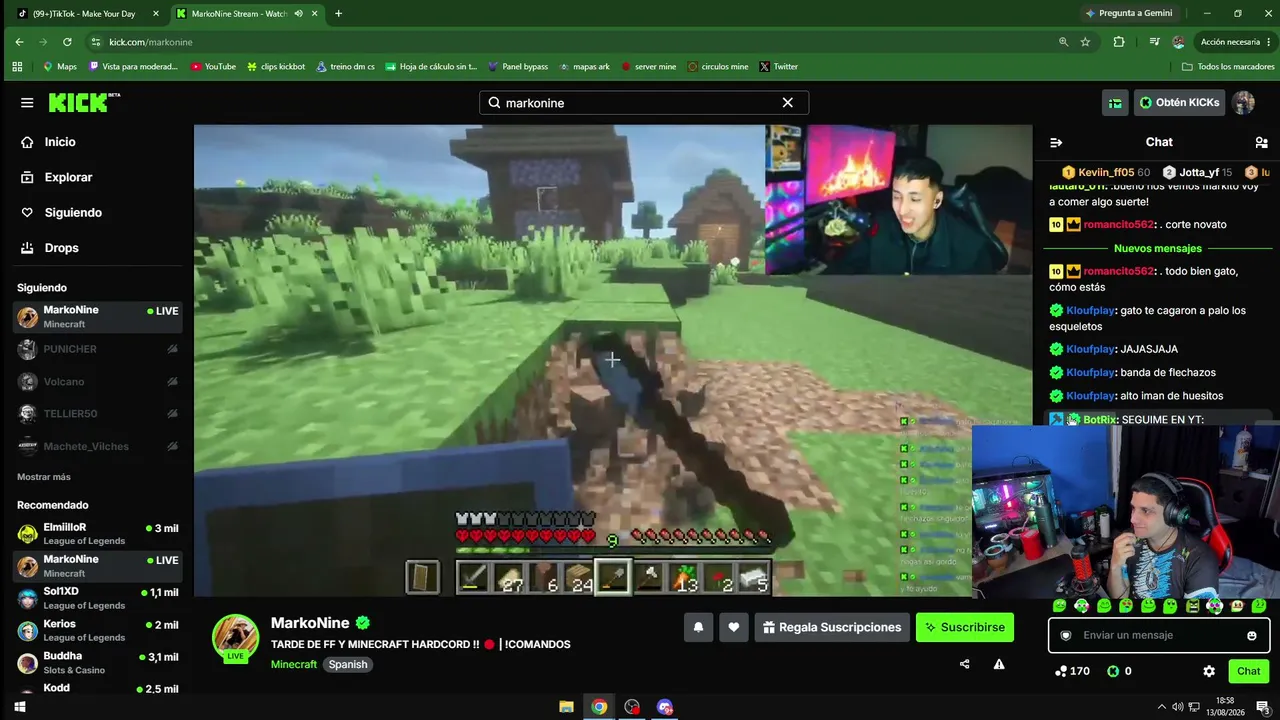
Task: Open the Kick logo home link
Action: [x=84, y=102]
